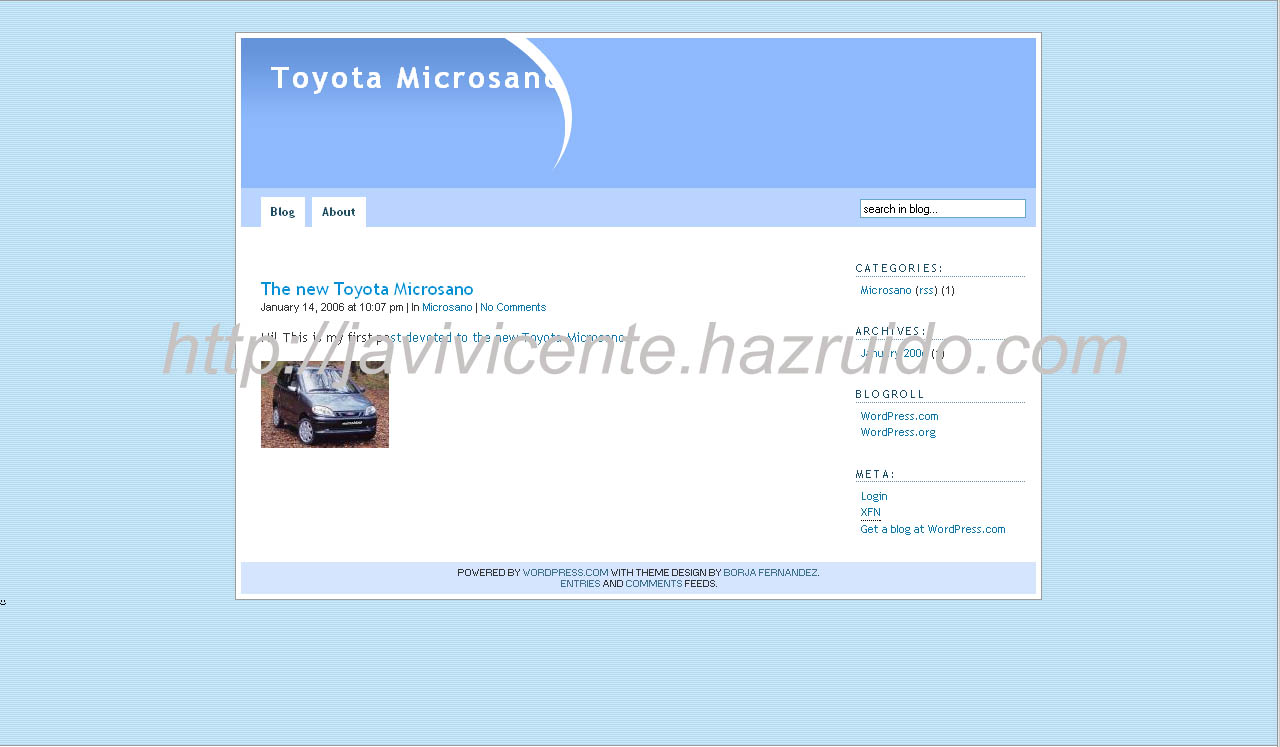Open Microsano category in sidebar
This screenshot has height=747, width=1280.
click(886, 290)
